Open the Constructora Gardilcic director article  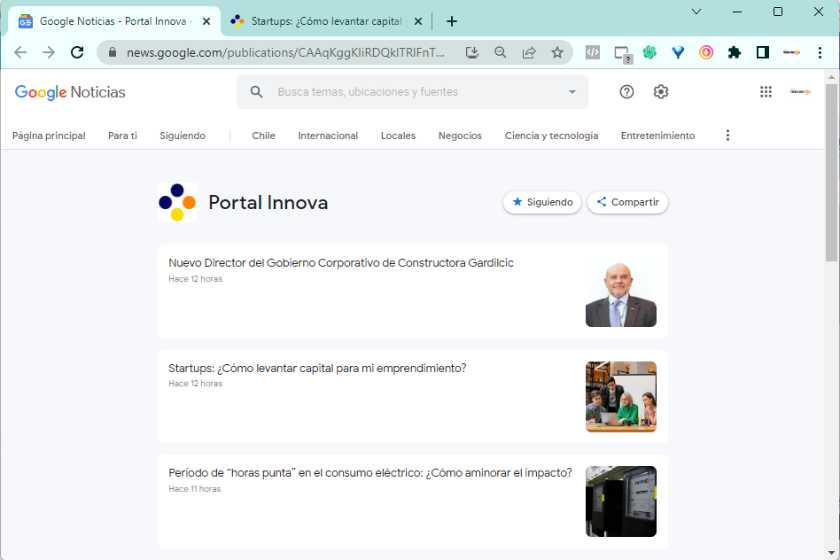(341, 263)
